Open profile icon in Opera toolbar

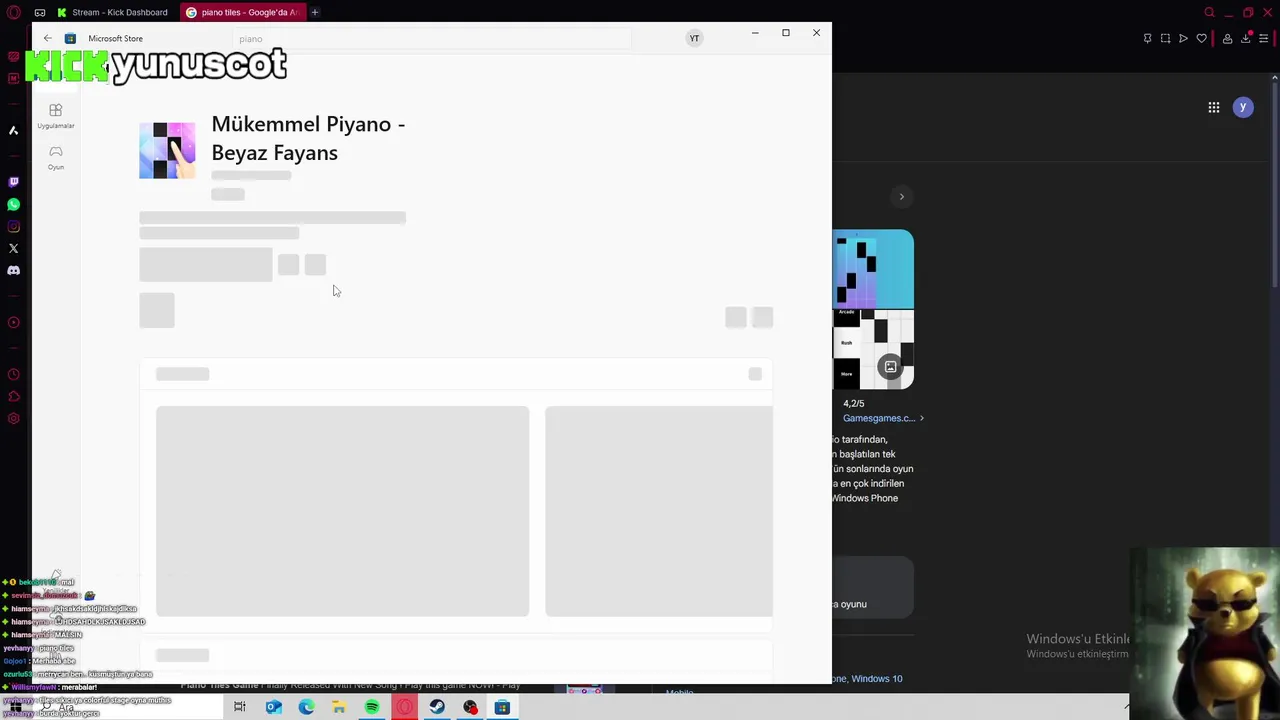pos(1227,38)
